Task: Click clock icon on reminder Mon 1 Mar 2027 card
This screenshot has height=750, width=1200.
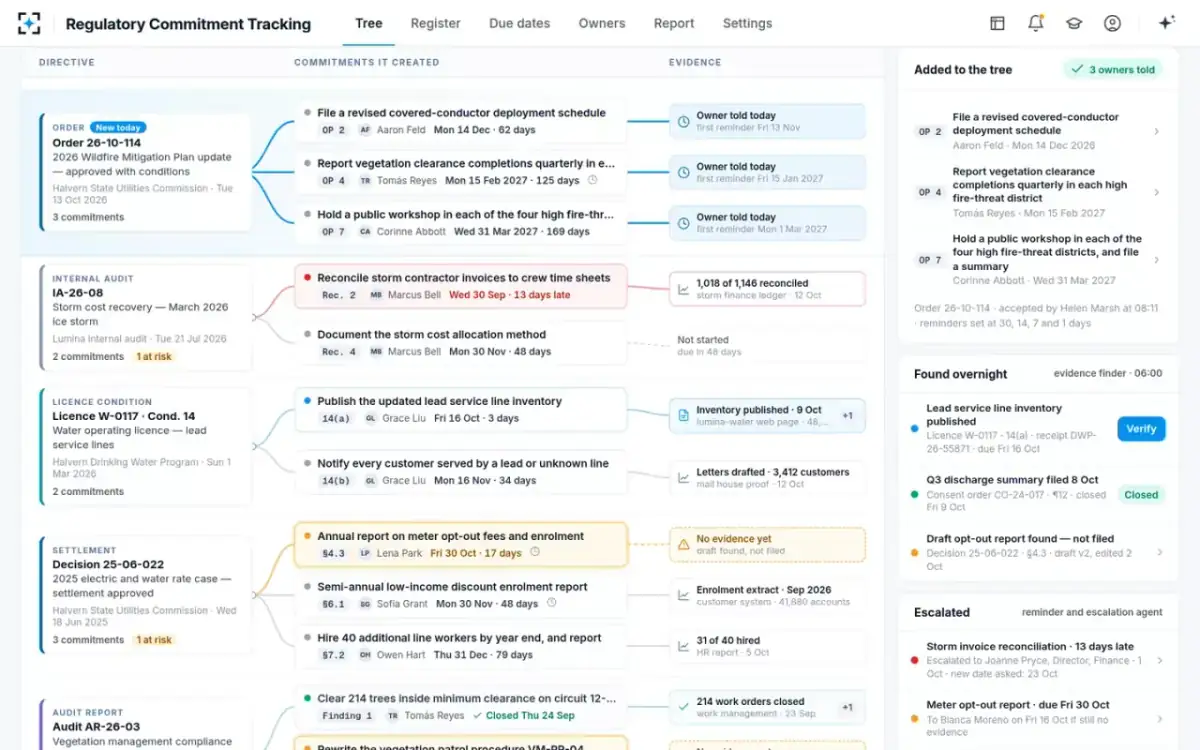Action: [683, 222]
